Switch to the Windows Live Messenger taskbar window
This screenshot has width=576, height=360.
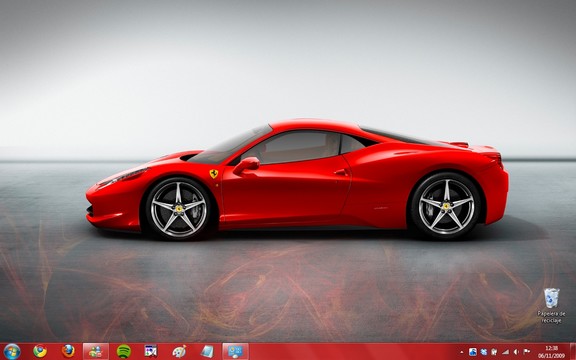[x=96, y=352]
